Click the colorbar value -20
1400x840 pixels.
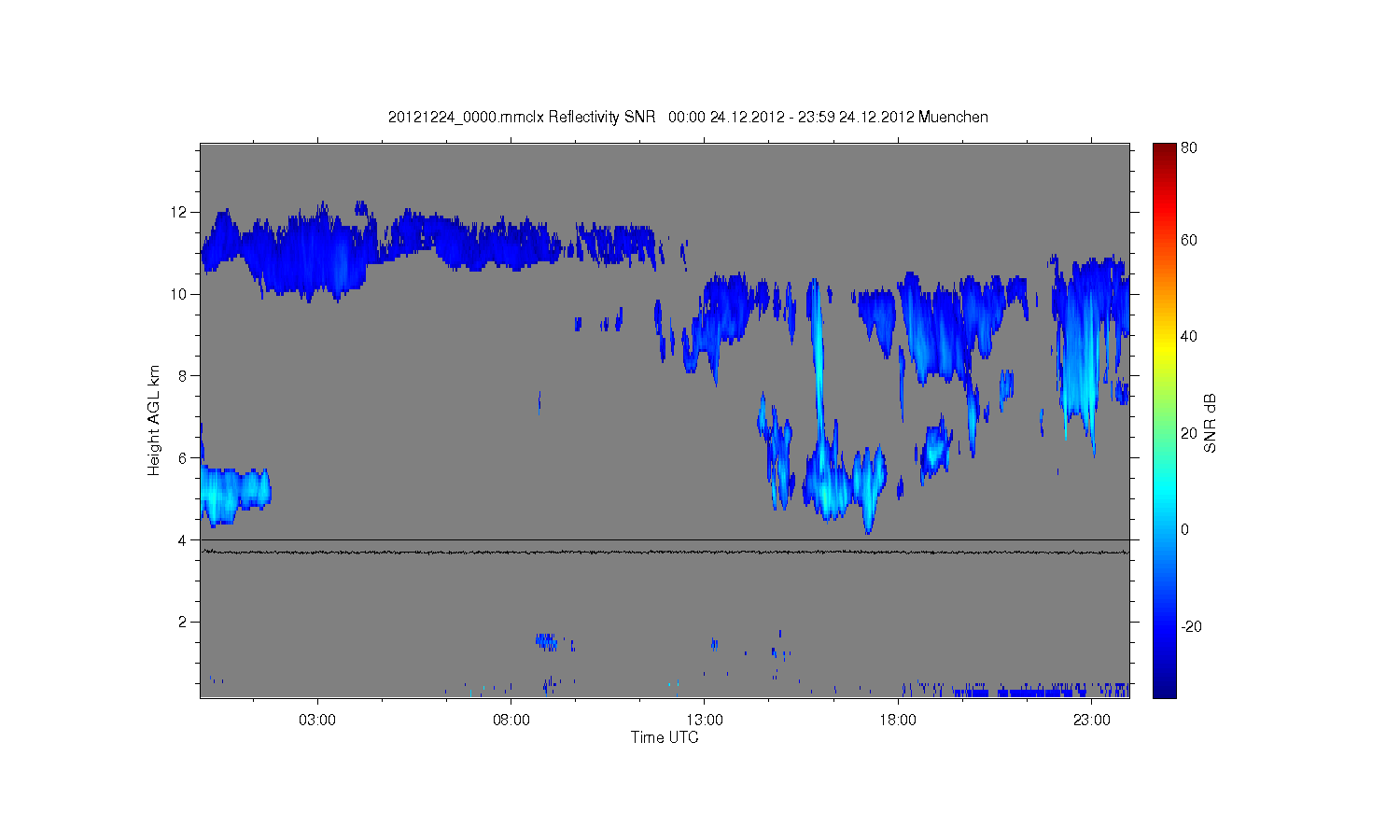pyautogui.click(x=1191, y=626)
